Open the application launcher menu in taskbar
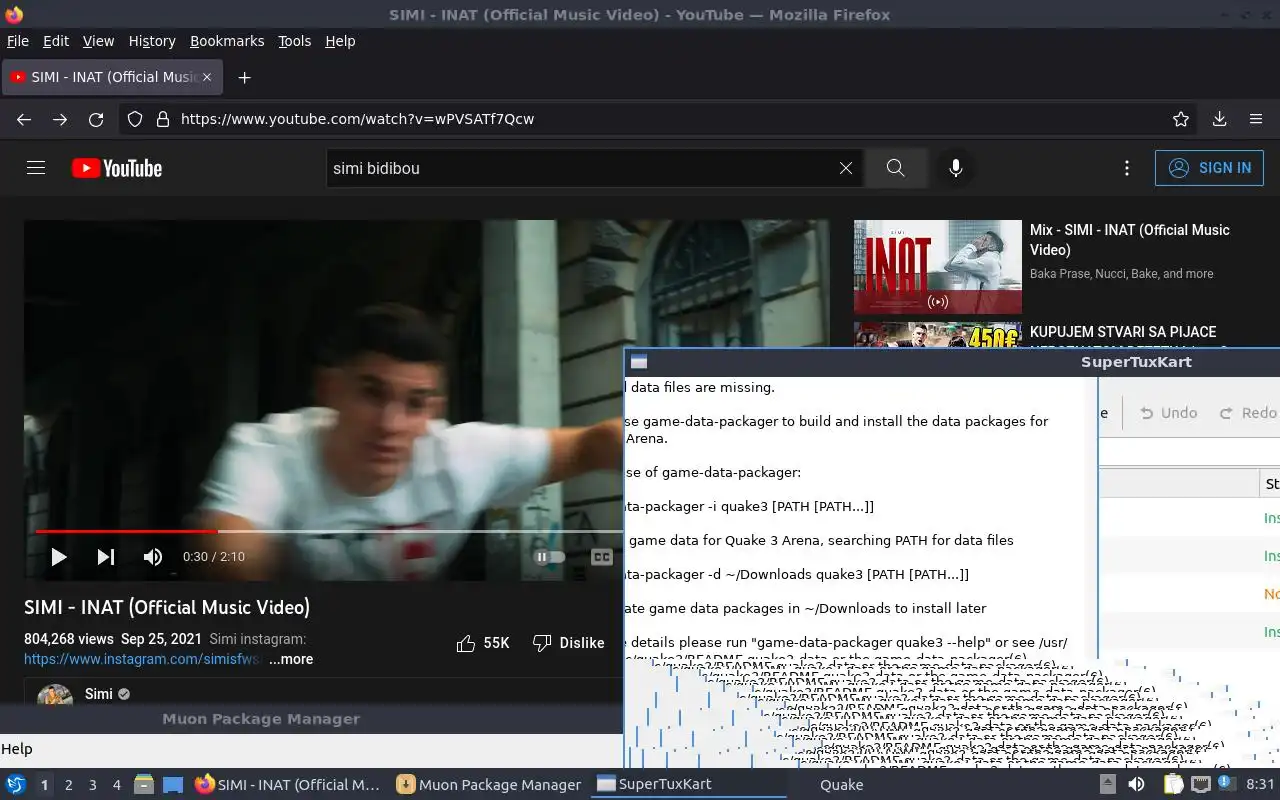1280x800 pixels. [16, 785]
